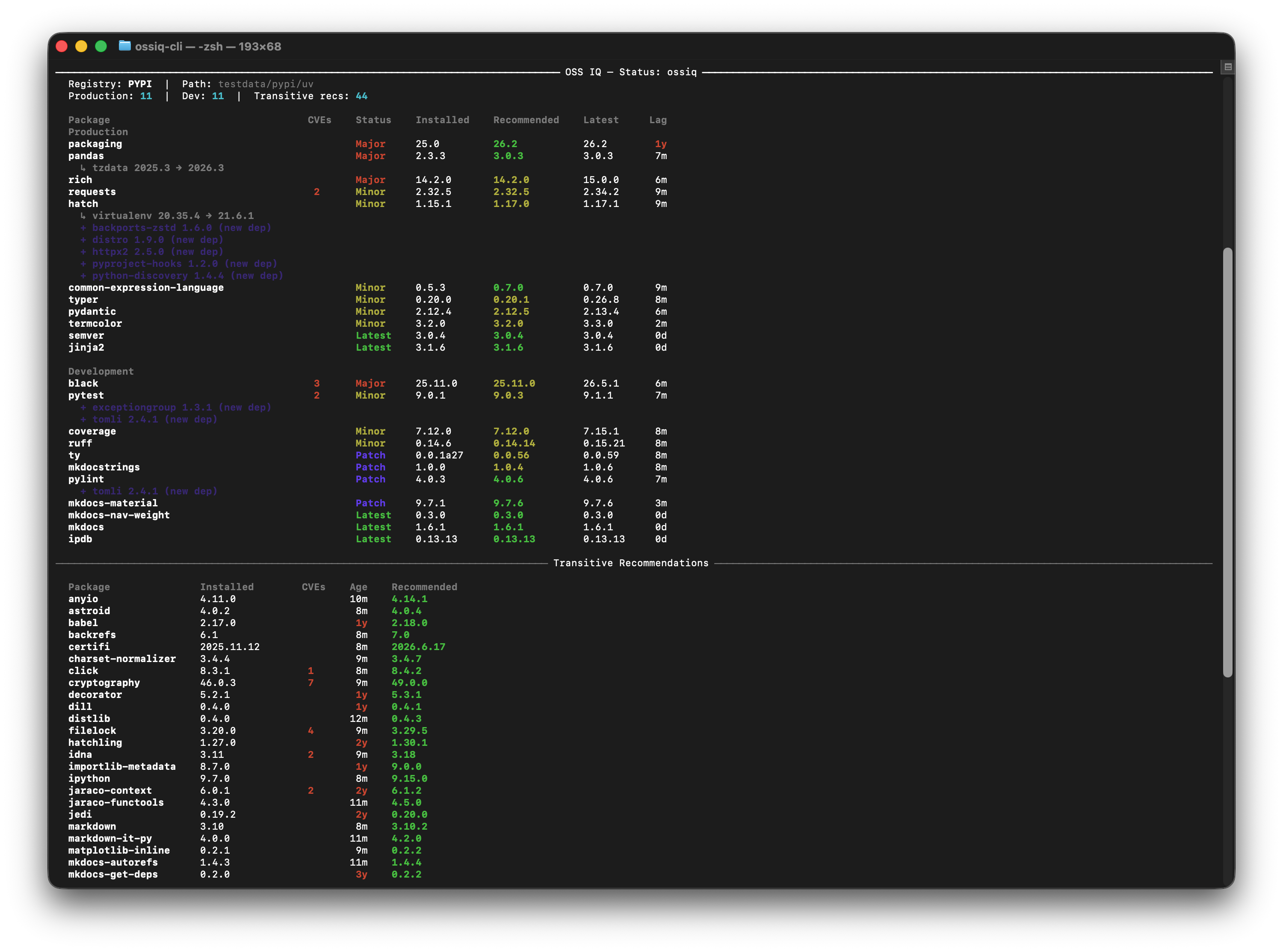
Task: Click recommended '2026.6.17' for certifi
Action: [418, 647]
